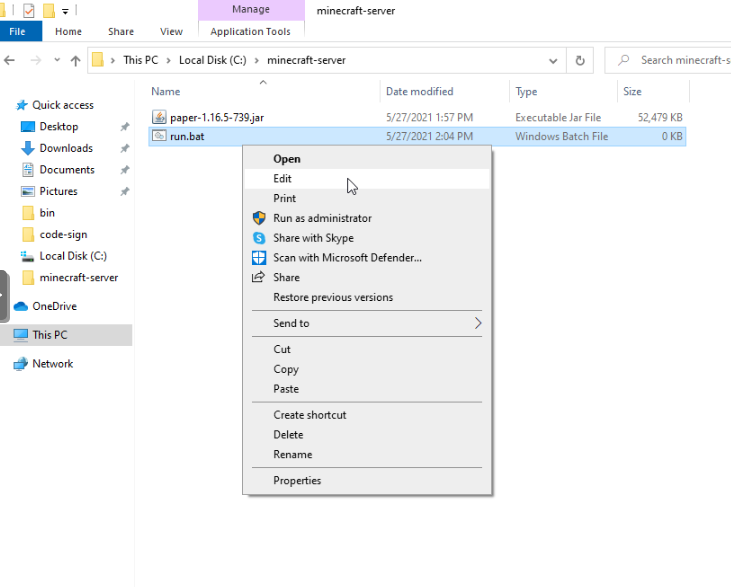The image size is (731, 587).
Task: Open the Application Tools tab
Action: click(x=250, y=32)
